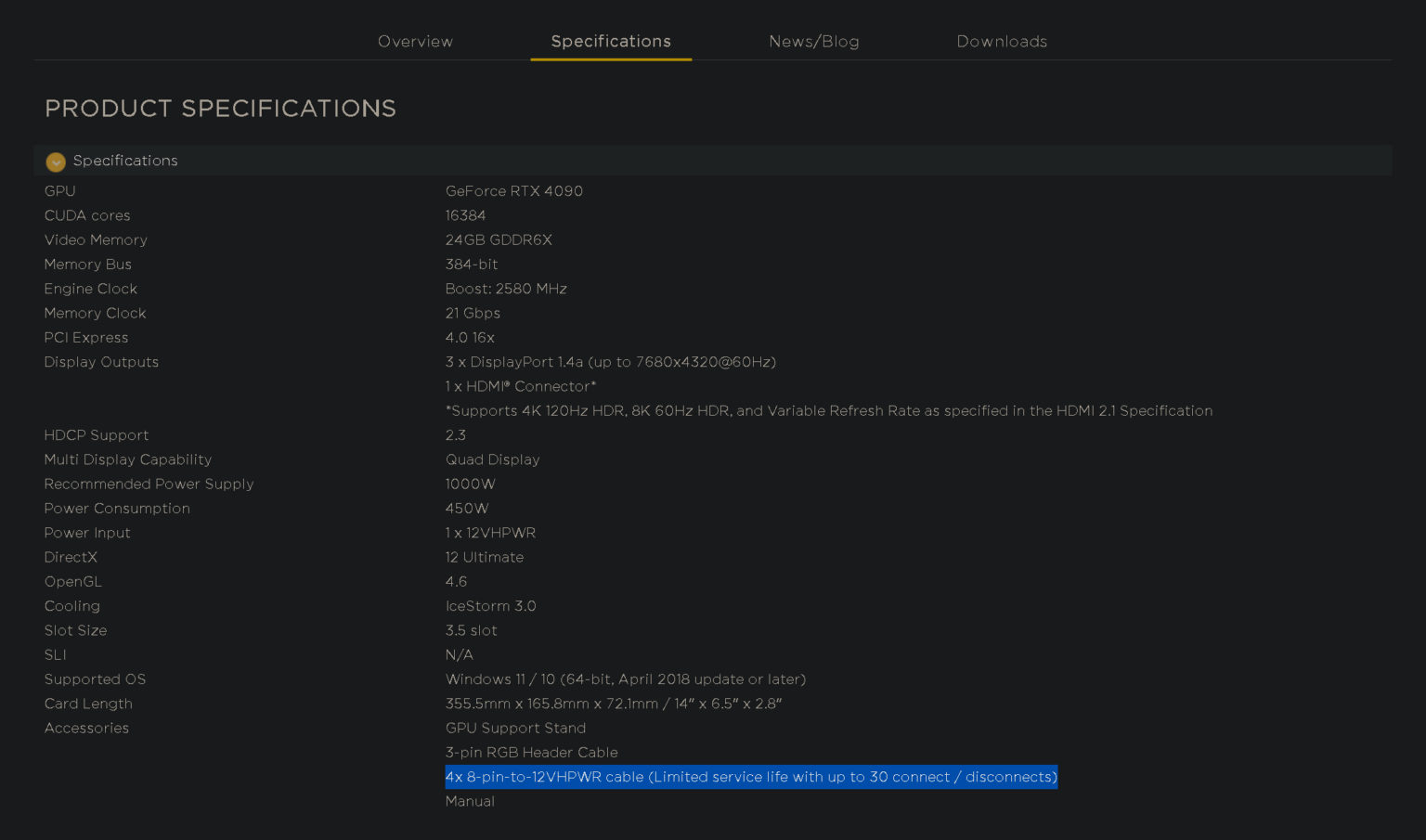1426x840 pixels.
Task: Select the Windows 11 / 10 OS value
Action: [x=625, y=679]
